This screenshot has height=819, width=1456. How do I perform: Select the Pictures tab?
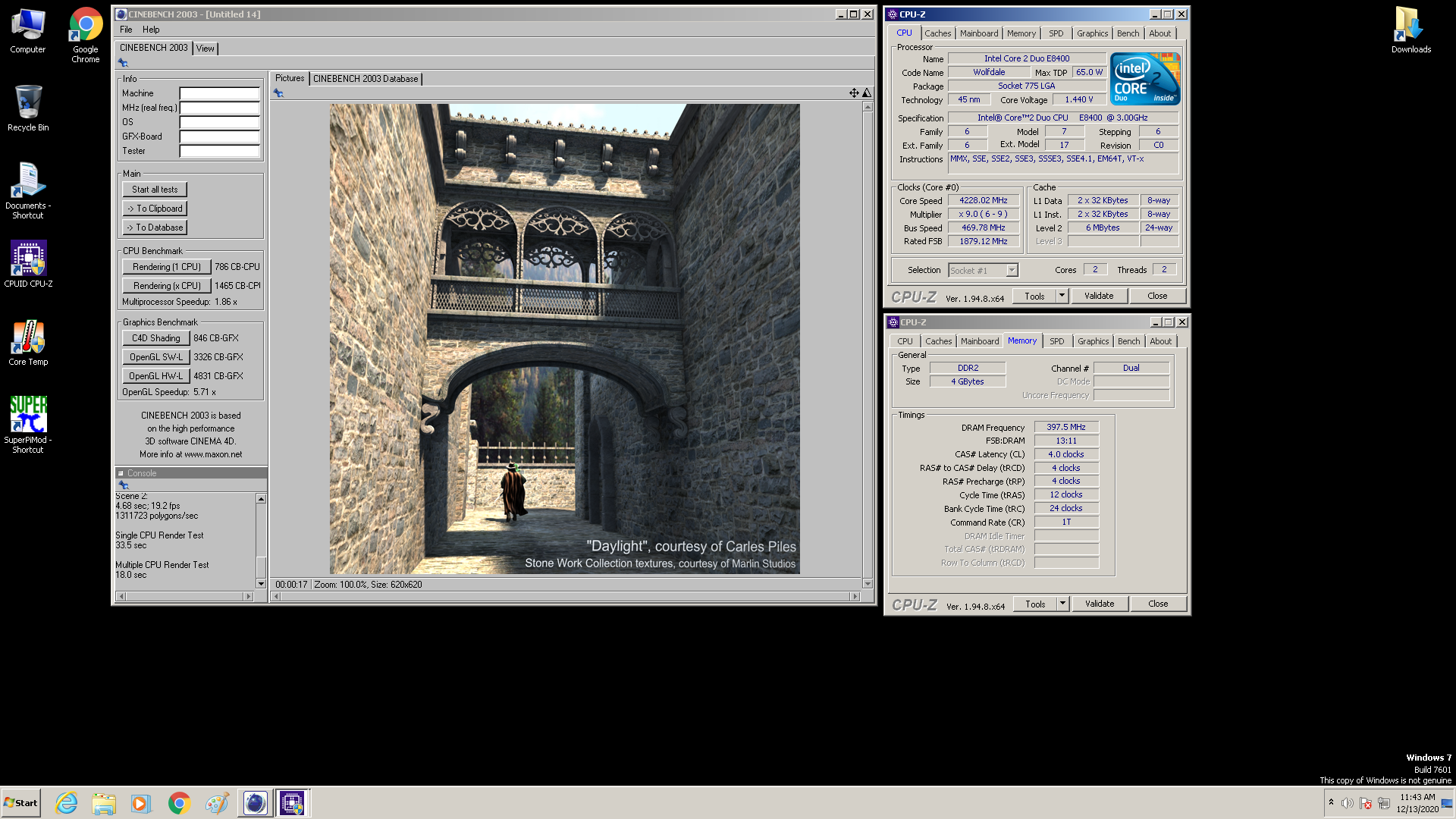(290, 78)
